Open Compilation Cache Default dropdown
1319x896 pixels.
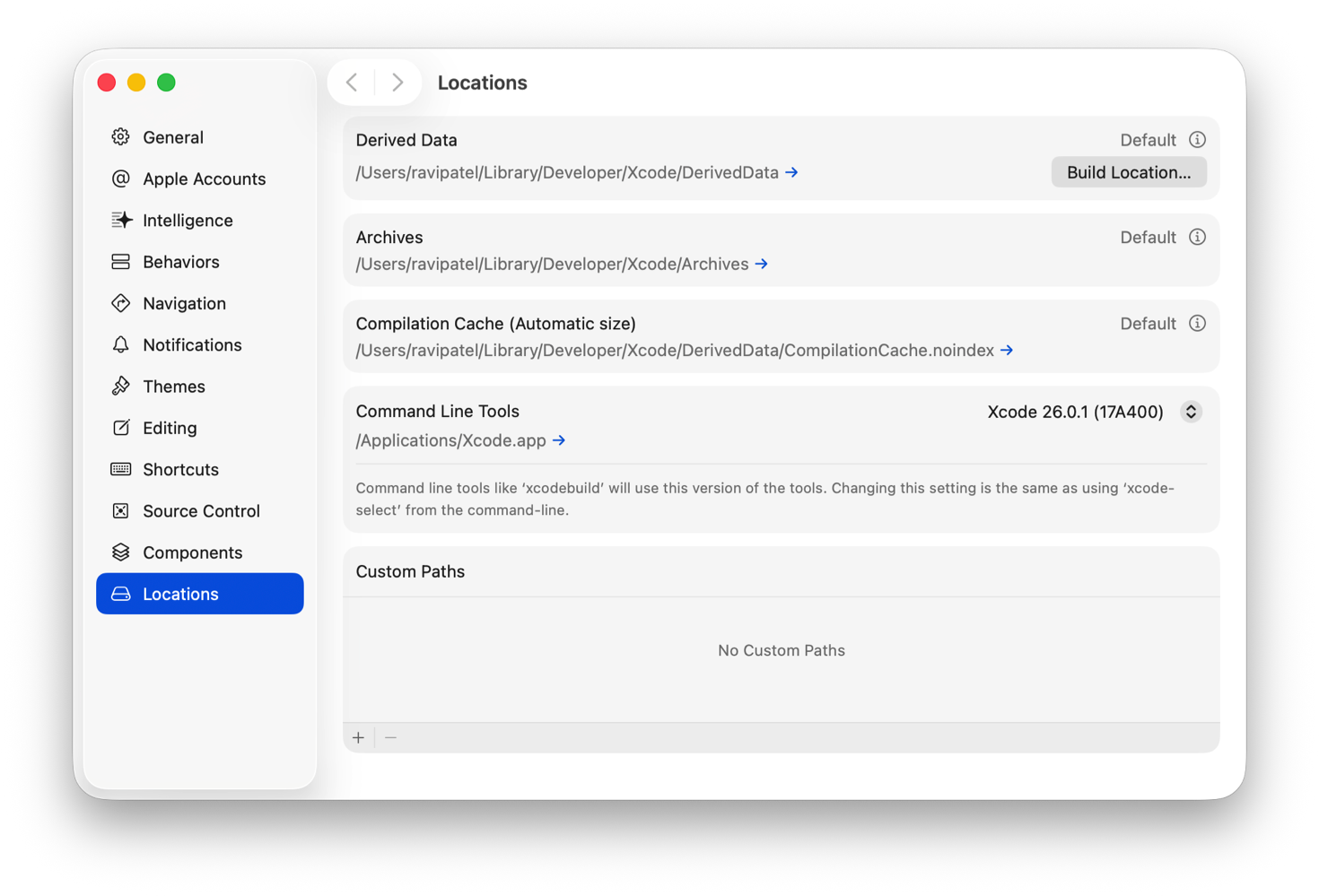[x=1148, y=323]
